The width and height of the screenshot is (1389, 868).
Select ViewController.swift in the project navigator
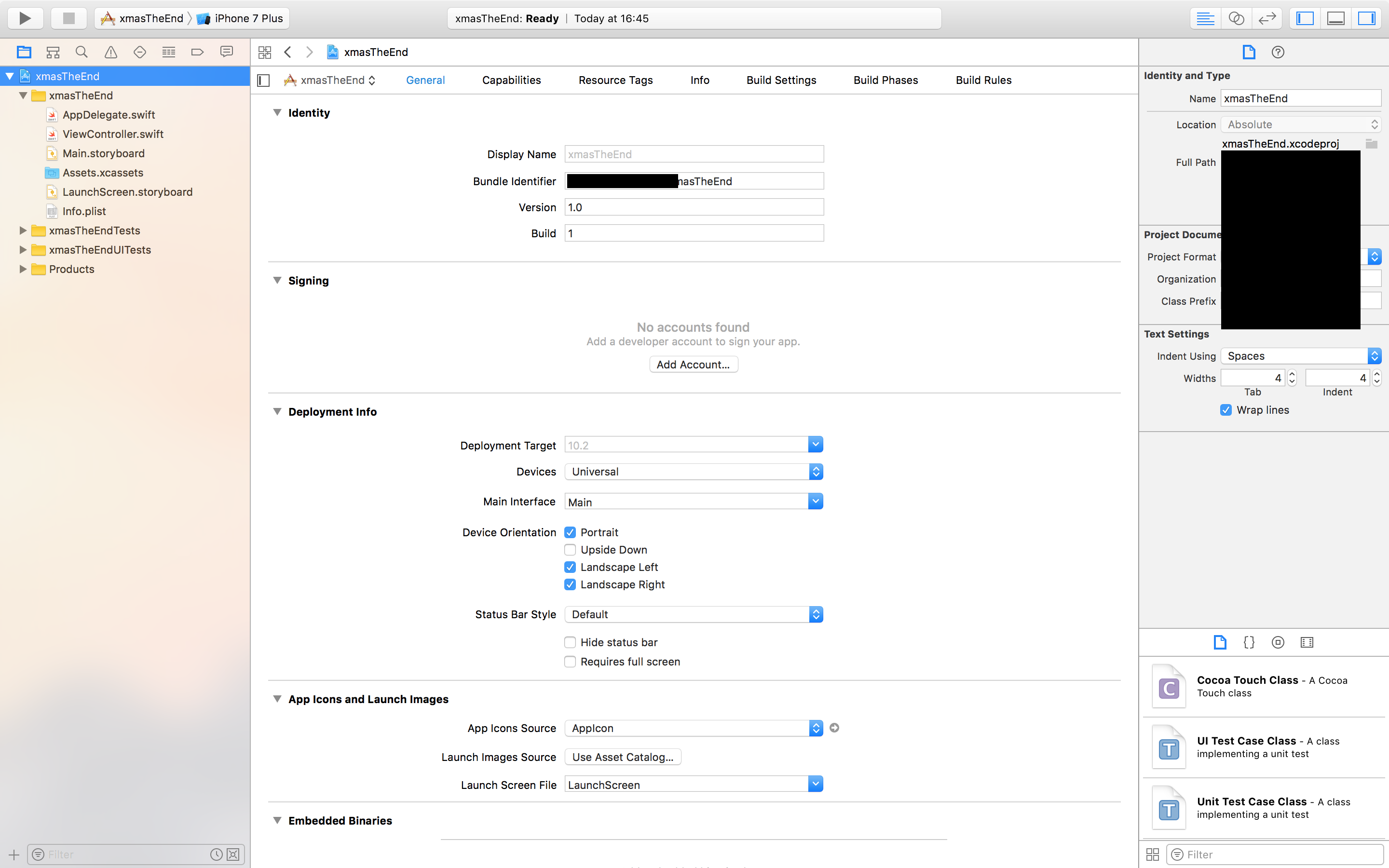point(112,134)
